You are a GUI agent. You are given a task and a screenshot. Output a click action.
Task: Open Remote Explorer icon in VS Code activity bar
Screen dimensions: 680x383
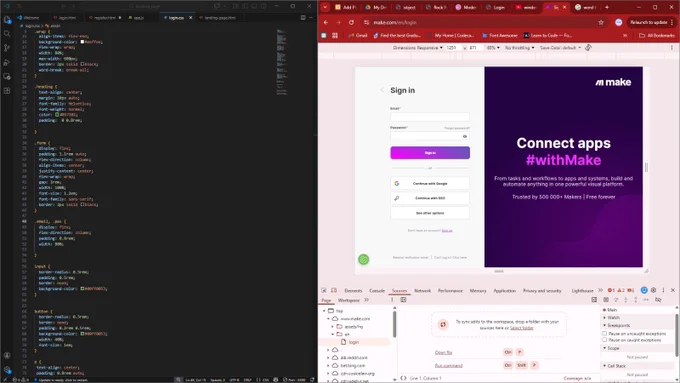click(x=7, y=77)
